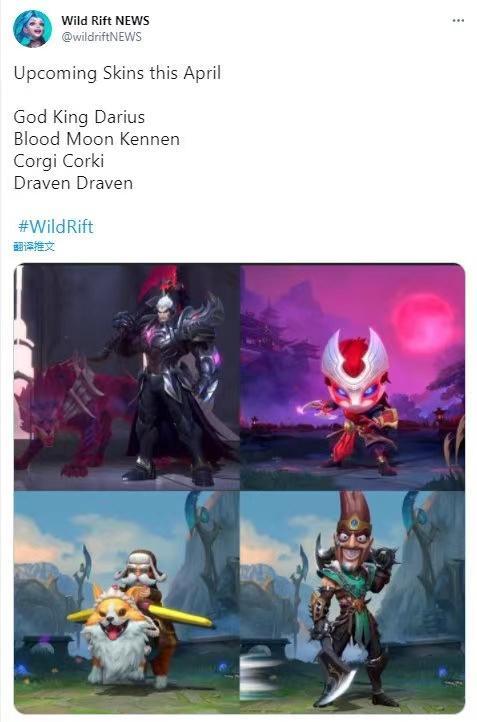Click the 'Corgi Corki' text line

[59, 161]
